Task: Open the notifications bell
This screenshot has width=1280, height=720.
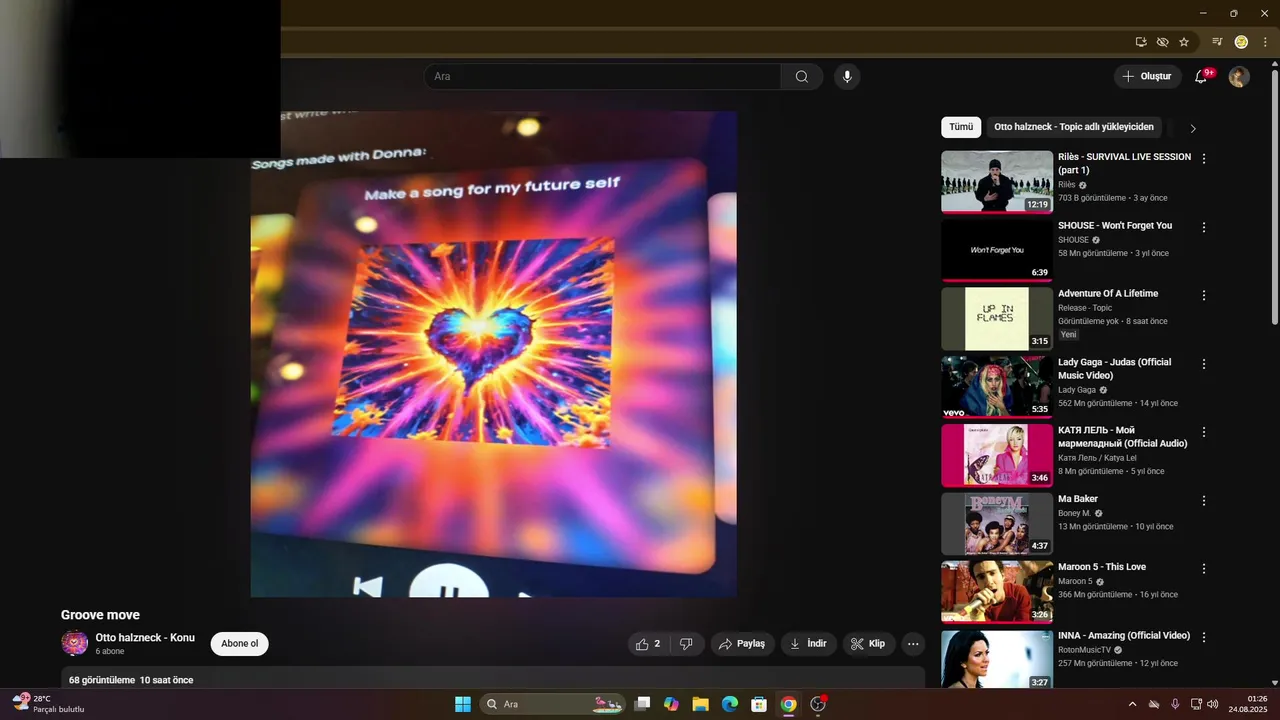Action: [x=1201, y=77]
